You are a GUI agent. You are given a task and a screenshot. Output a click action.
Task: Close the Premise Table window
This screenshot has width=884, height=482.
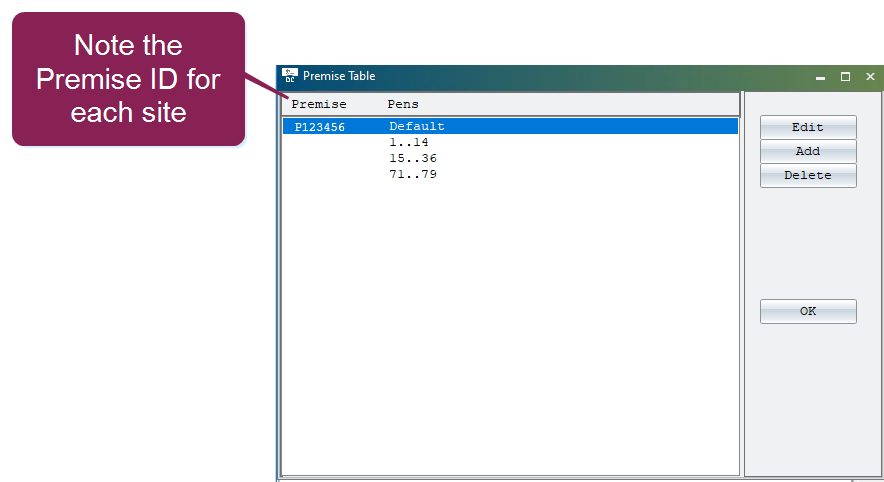click(870, 77)
